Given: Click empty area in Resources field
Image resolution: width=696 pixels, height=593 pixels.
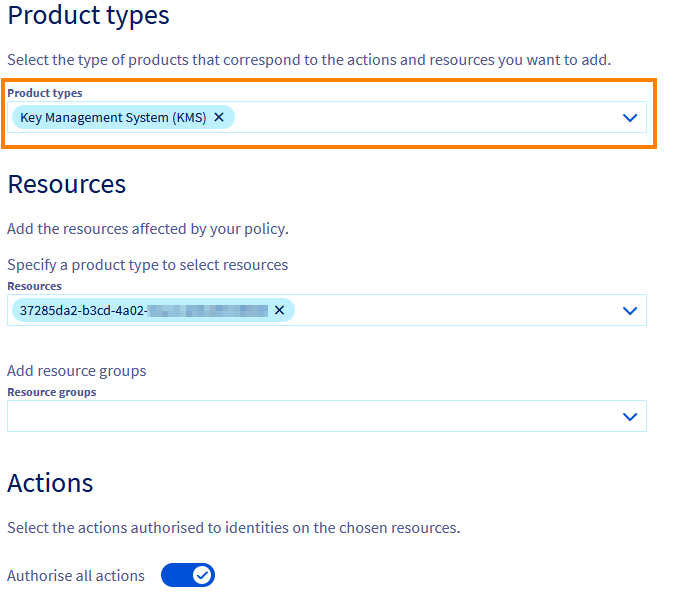Looking at the screenshot, I should (450, 310).
